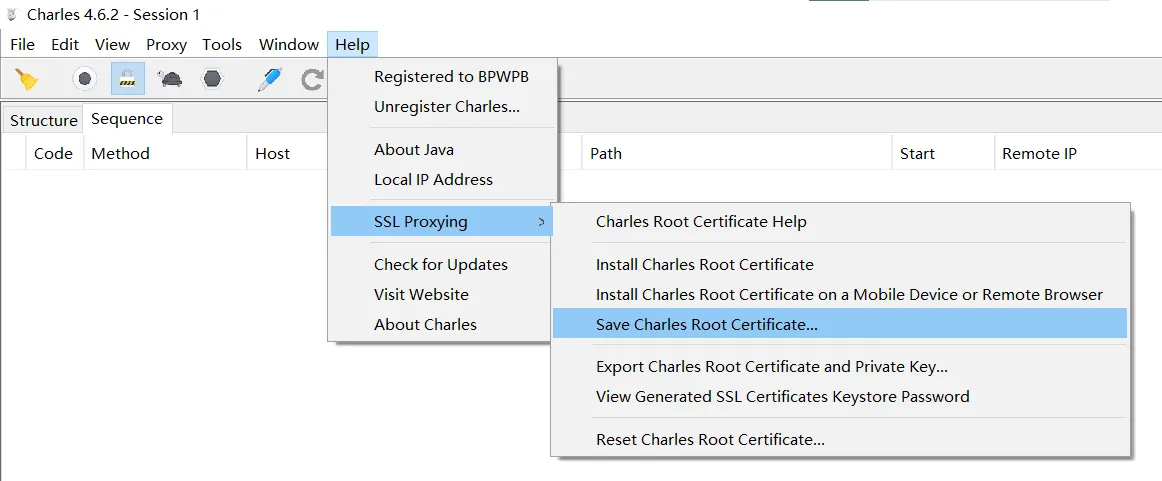The height and width of the screenshot is (481, 1162).
Task: Toggle breakpoints hexagon icon
Action: 213,79
